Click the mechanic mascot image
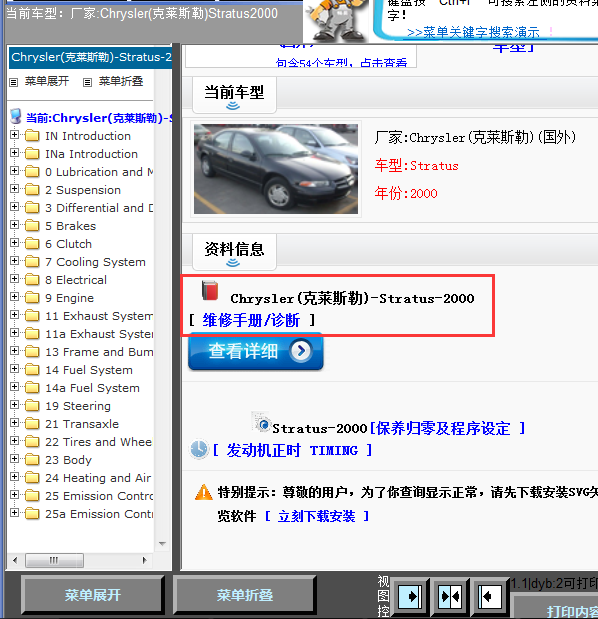 336,20
